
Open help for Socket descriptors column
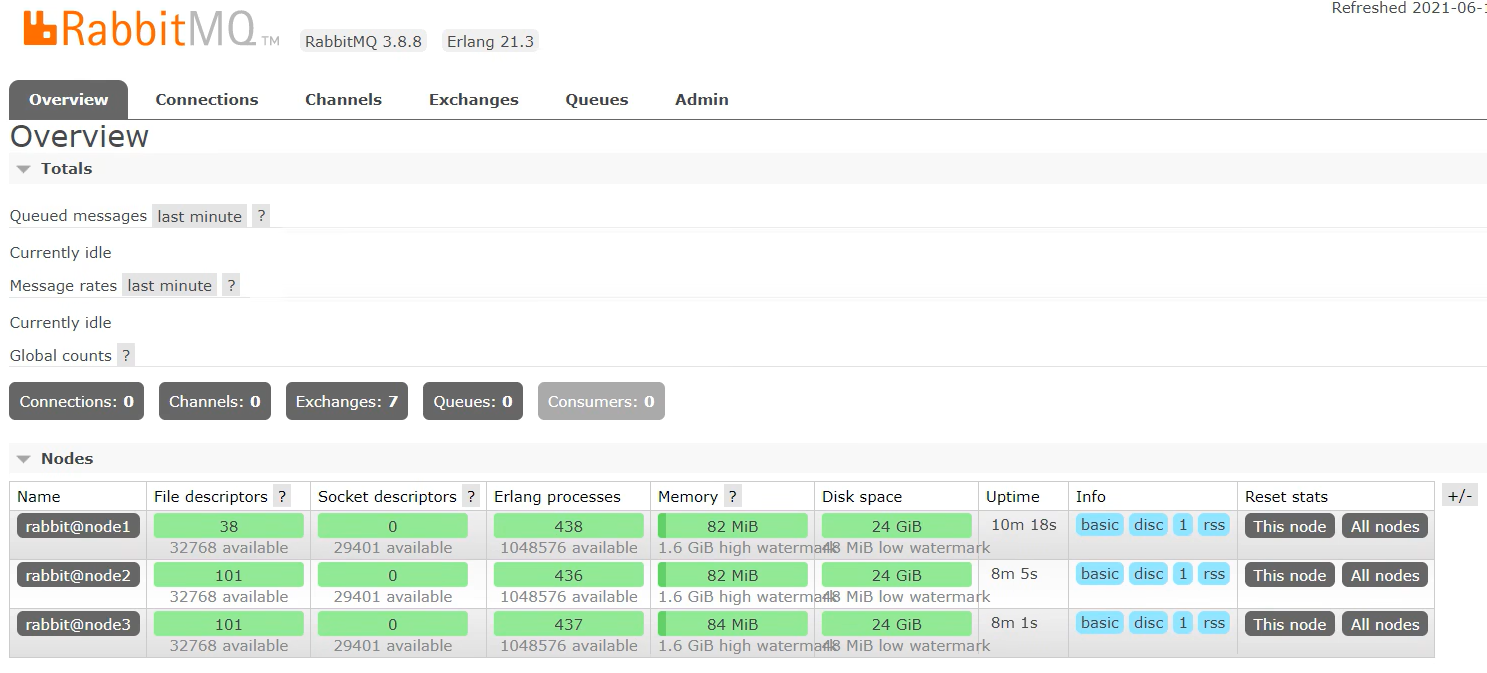coord(471,496)
